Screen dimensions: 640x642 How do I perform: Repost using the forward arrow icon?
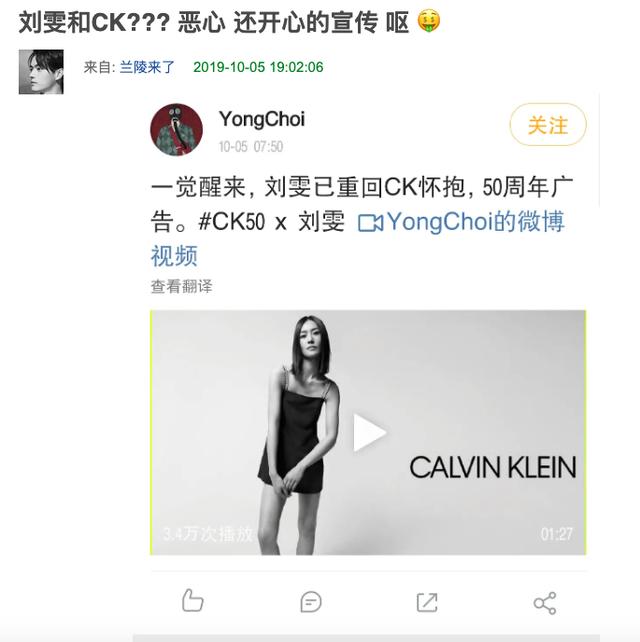(x=427, y=602)
